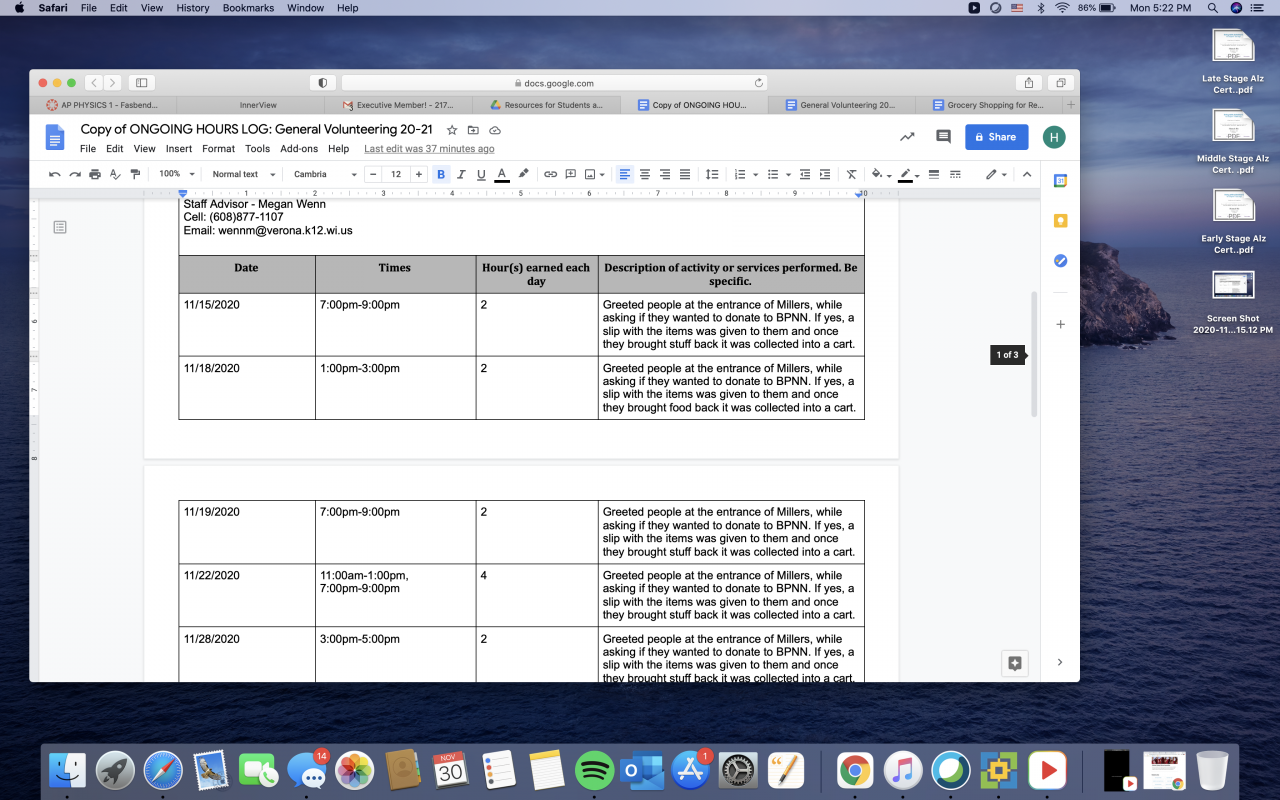Open the Format menu in Docs
Screen dimensions: 1280x800
pos(218,149)
